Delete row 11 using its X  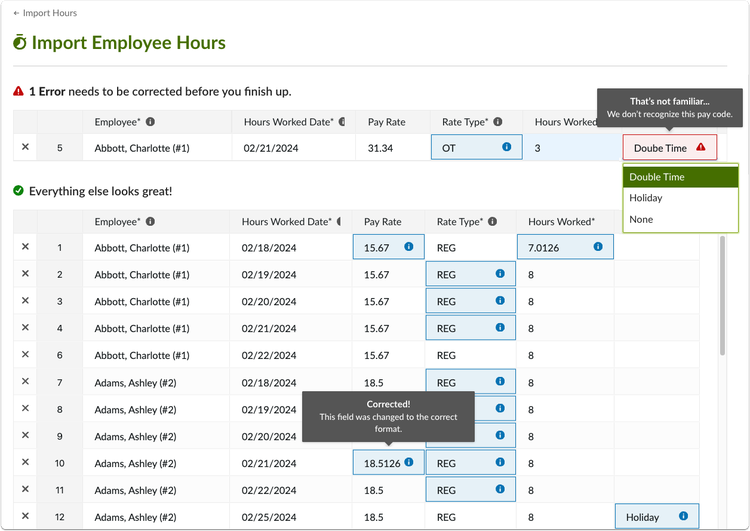point(25,489)
